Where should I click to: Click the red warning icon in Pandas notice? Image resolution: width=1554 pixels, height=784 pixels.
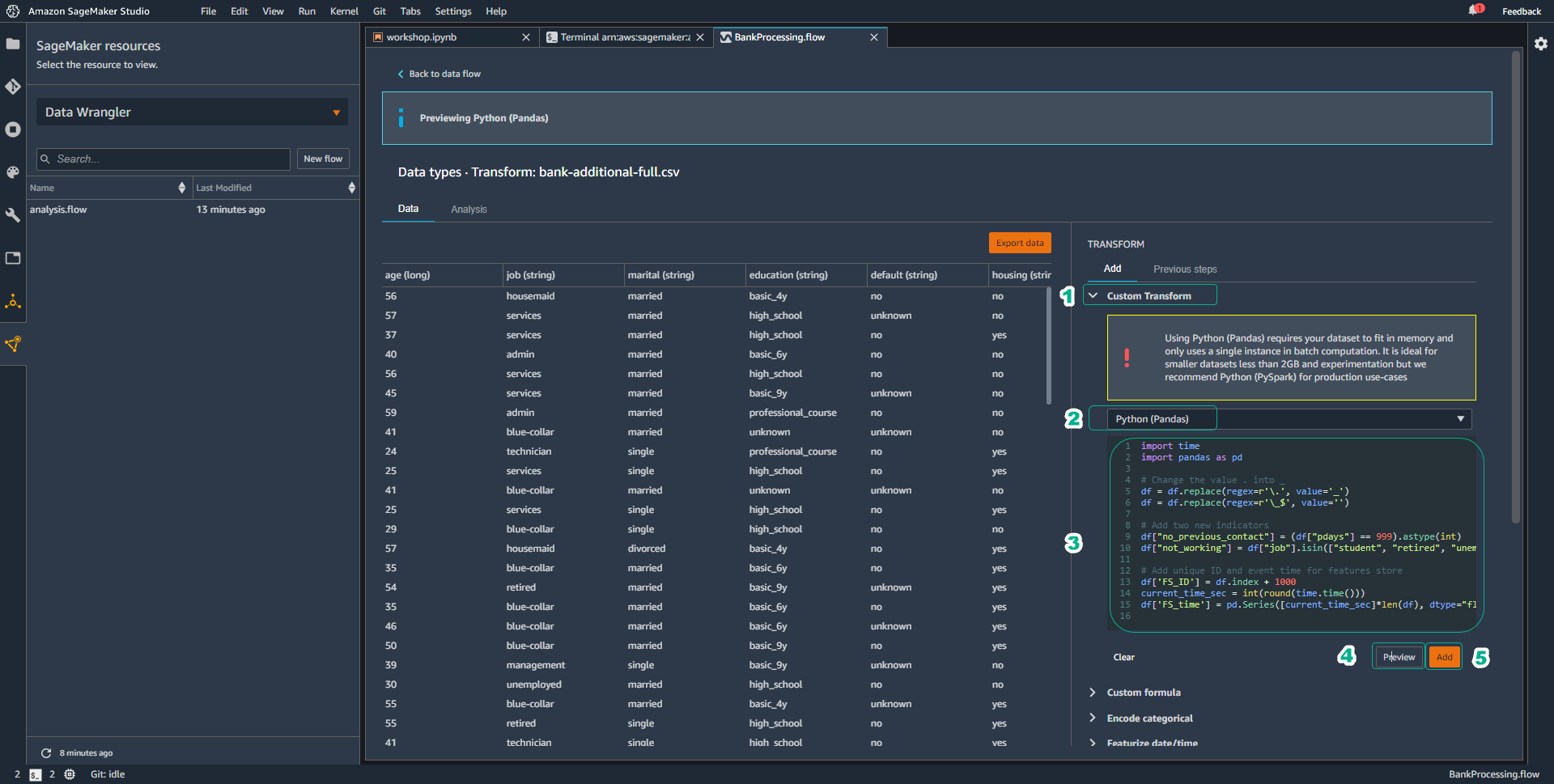click(x=1127, y=358)
